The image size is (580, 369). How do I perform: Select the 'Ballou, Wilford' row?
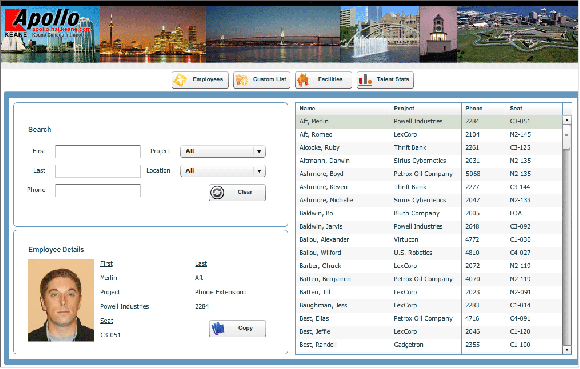(429, 253)
